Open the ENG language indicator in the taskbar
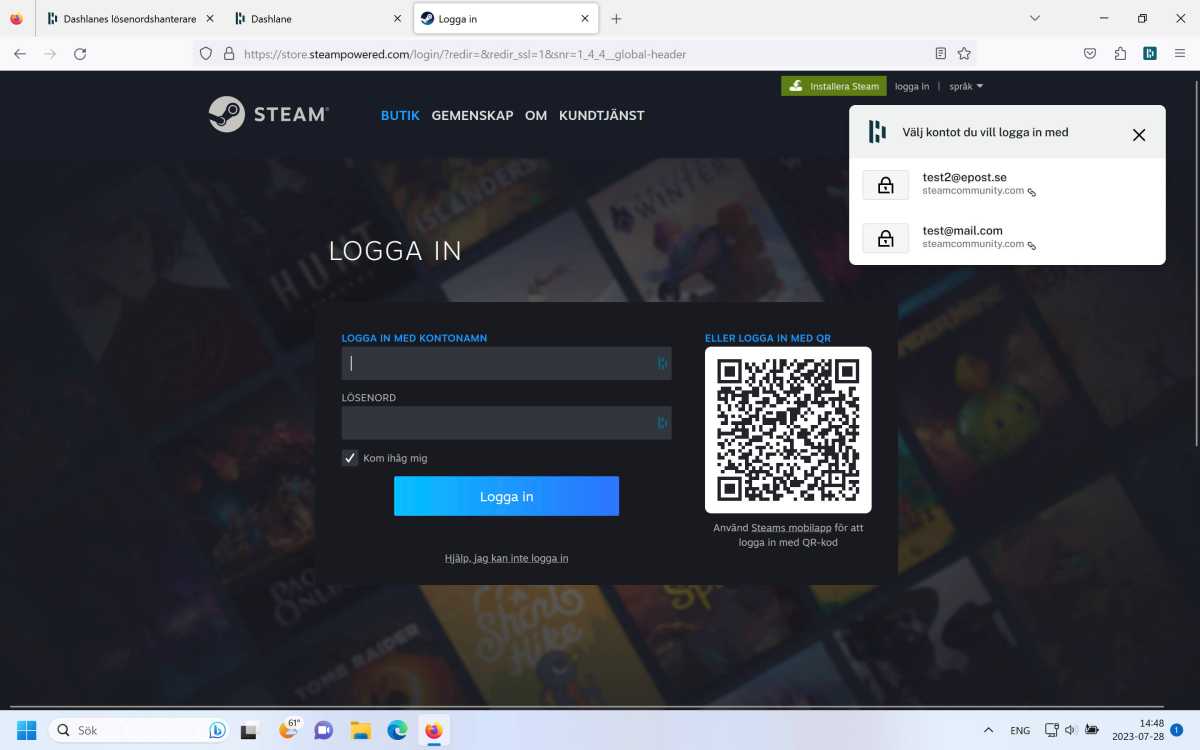This screenshot has width=1200, height=750. (x=1020, y=730)
